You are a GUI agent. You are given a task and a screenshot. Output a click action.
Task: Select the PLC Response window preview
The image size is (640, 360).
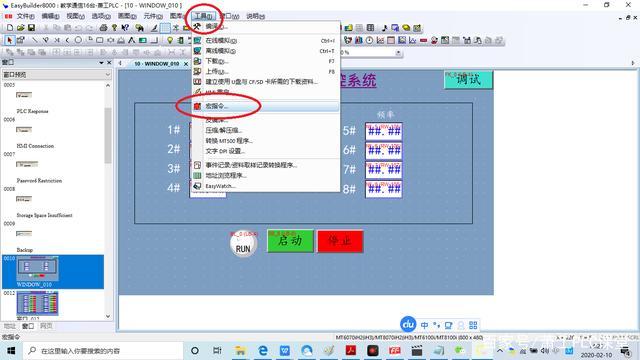24,95
